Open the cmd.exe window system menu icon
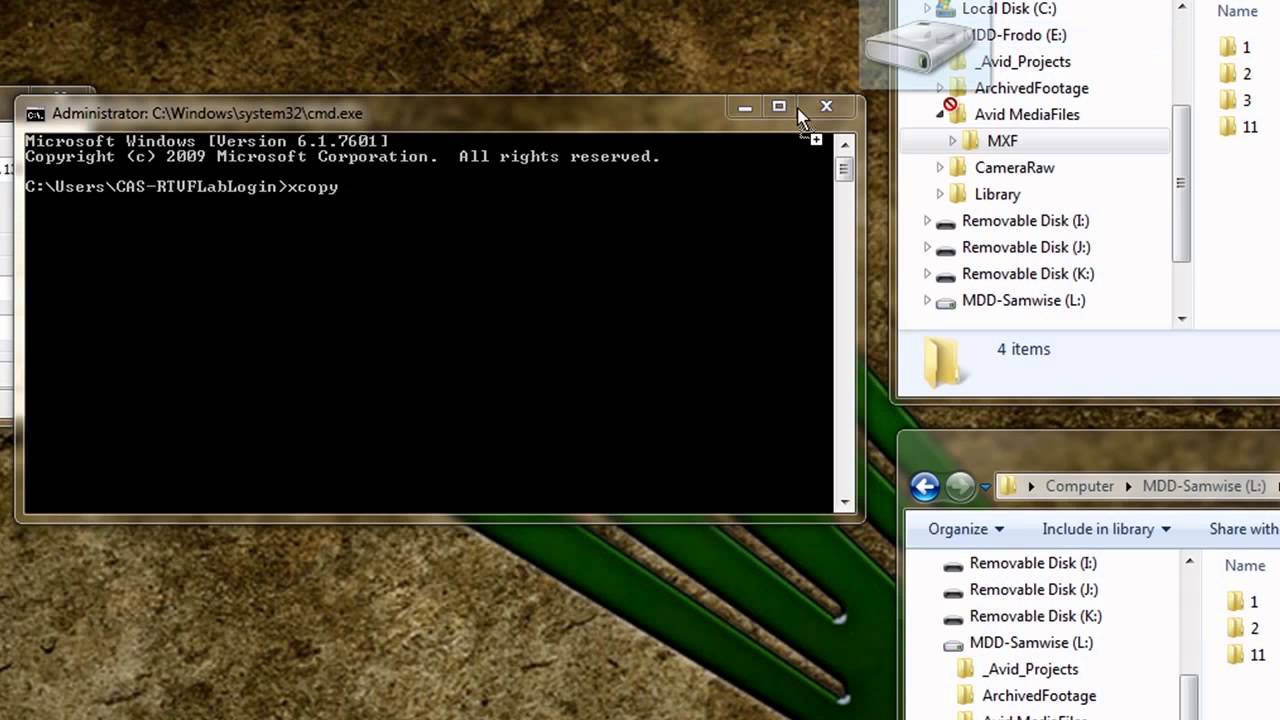 35,114
